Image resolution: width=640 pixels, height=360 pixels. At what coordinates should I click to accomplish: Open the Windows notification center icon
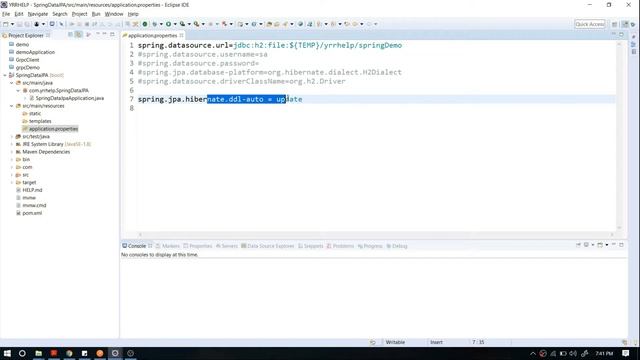click(626, 353)
